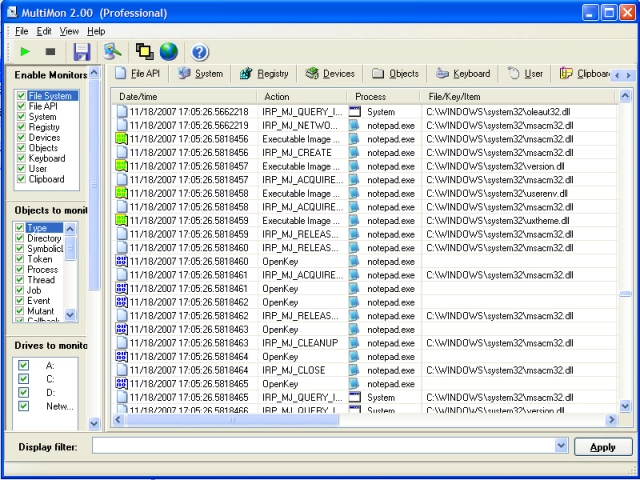Open the Display filter dropdown arrow
Screen dimensions: 640x480
click(x=562, y=446)
